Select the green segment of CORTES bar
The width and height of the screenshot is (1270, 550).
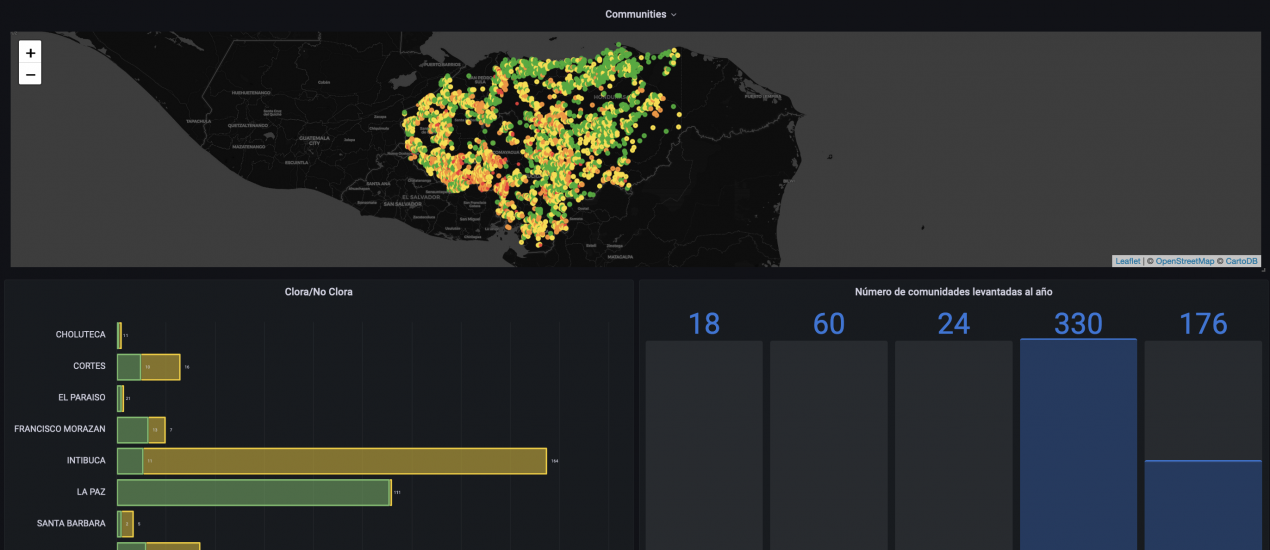click(129, 366)
